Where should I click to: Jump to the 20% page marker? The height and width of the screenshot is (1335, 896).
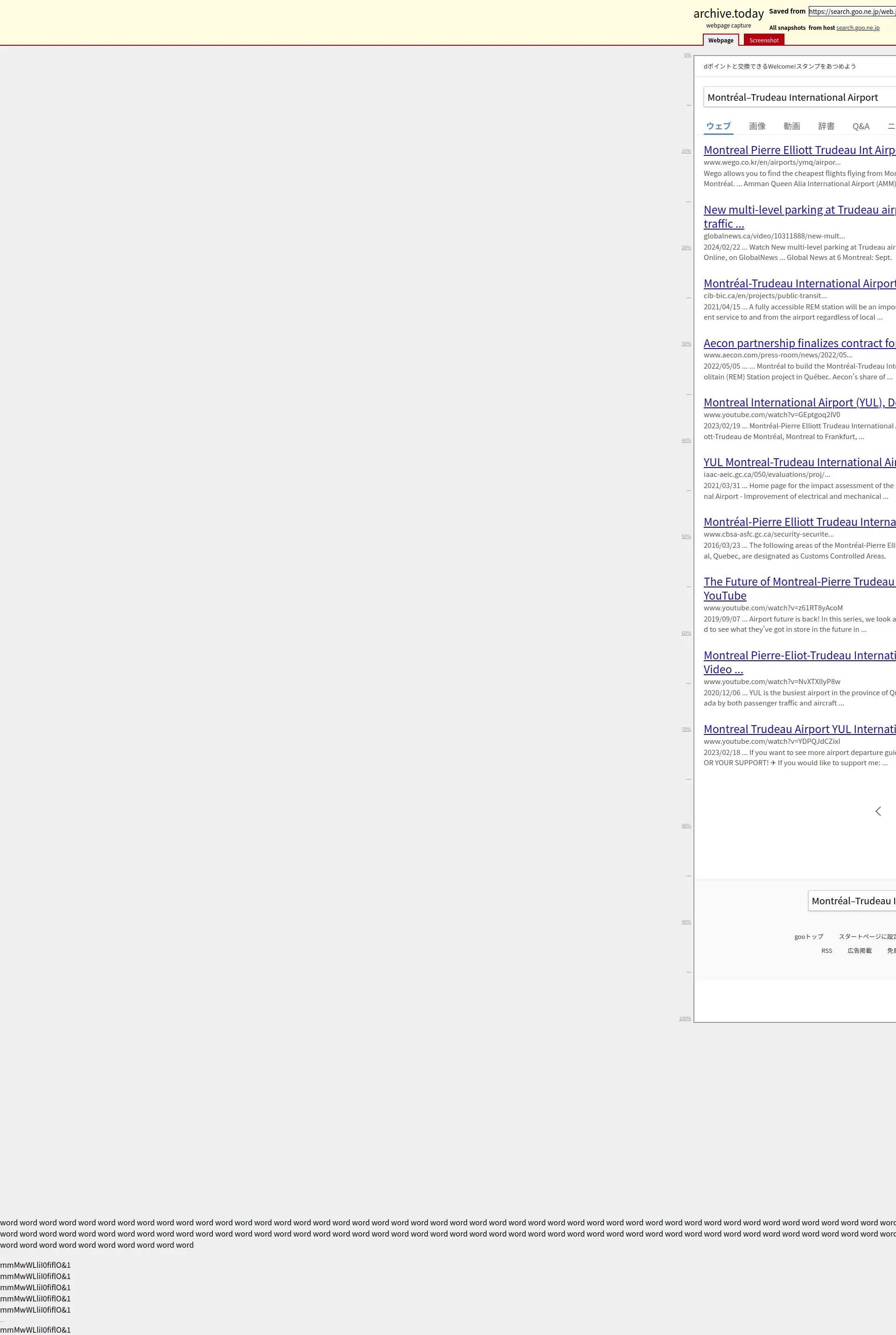[686, 248]
